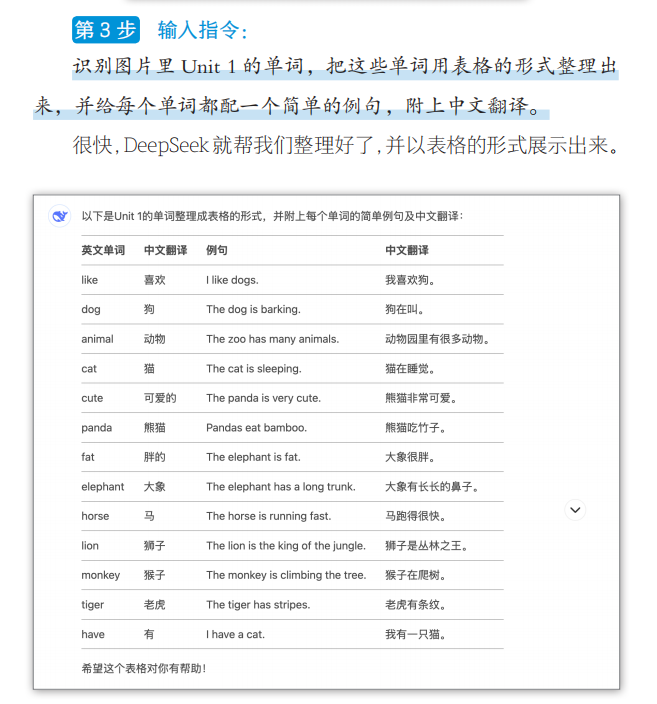Click the translation '大象很胖。'
The image size is (657, 704).
tap(410, 457)
